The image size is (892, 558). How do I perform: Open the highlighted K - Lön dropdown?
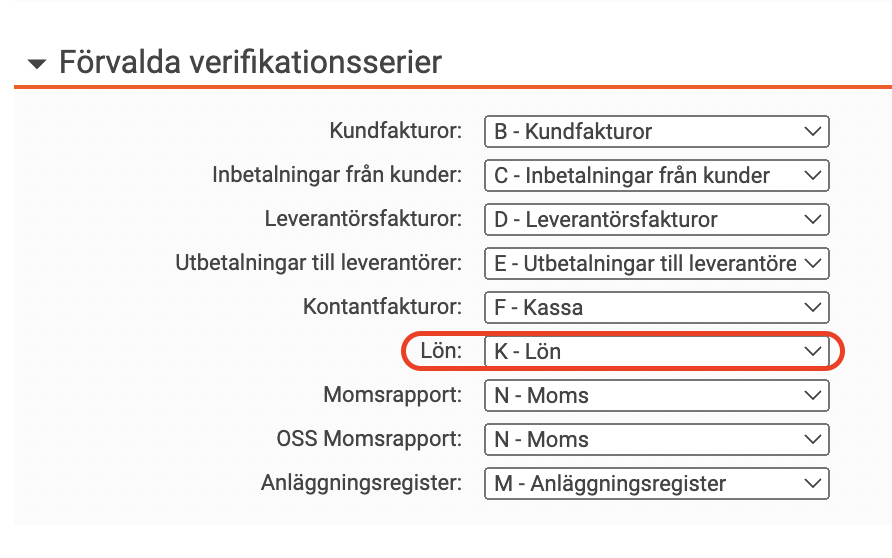(x=656, y=352)
